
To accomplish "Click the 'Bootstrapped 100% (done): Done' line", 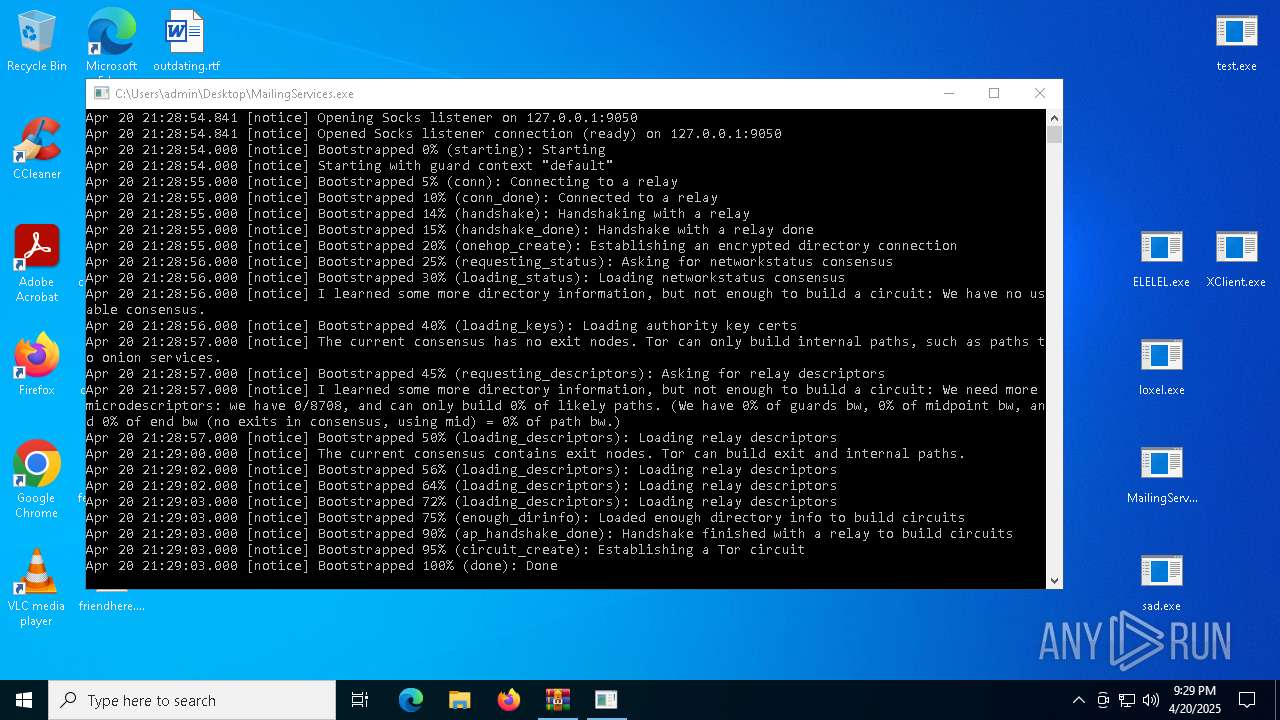I will pos(322,566).
